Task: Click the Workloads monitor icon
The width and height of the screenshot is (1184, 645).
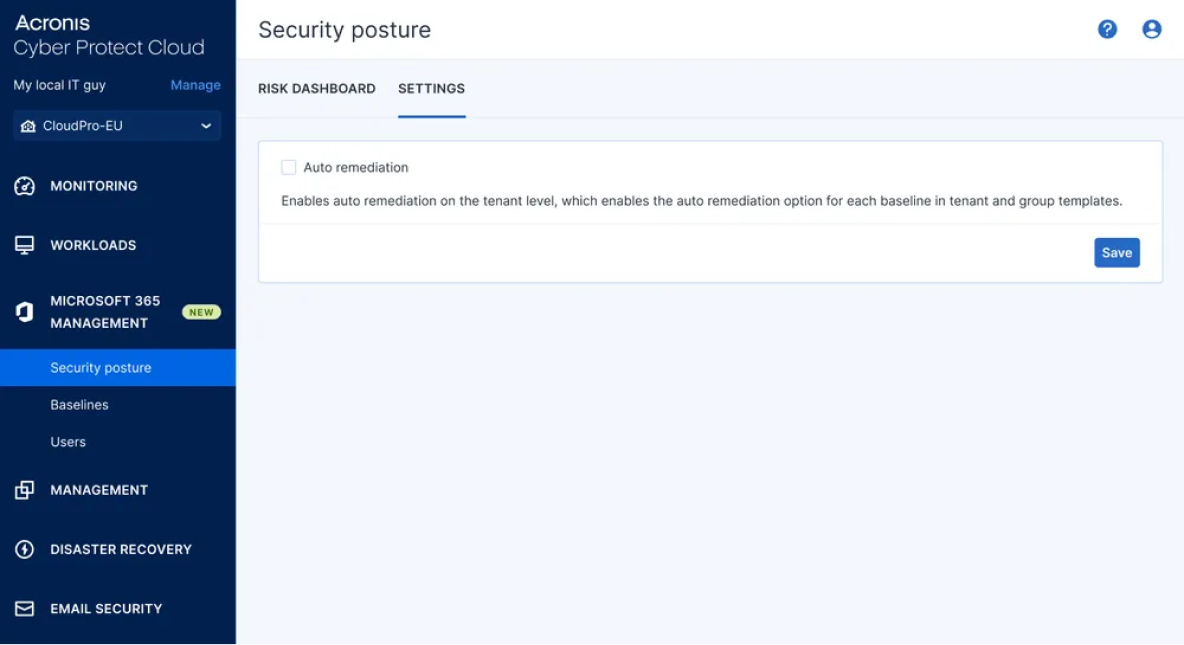Action: click(x=25, y=245)
